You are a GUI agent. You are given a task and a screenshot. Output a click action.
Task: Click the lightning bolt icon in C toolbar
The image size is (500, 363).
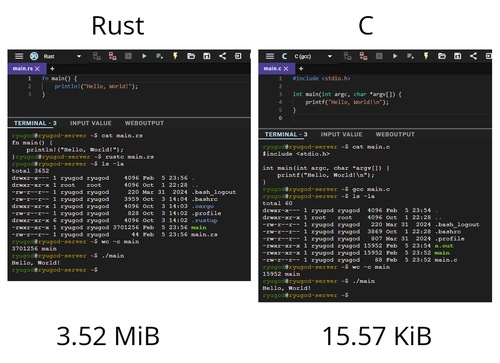point(426,56)
